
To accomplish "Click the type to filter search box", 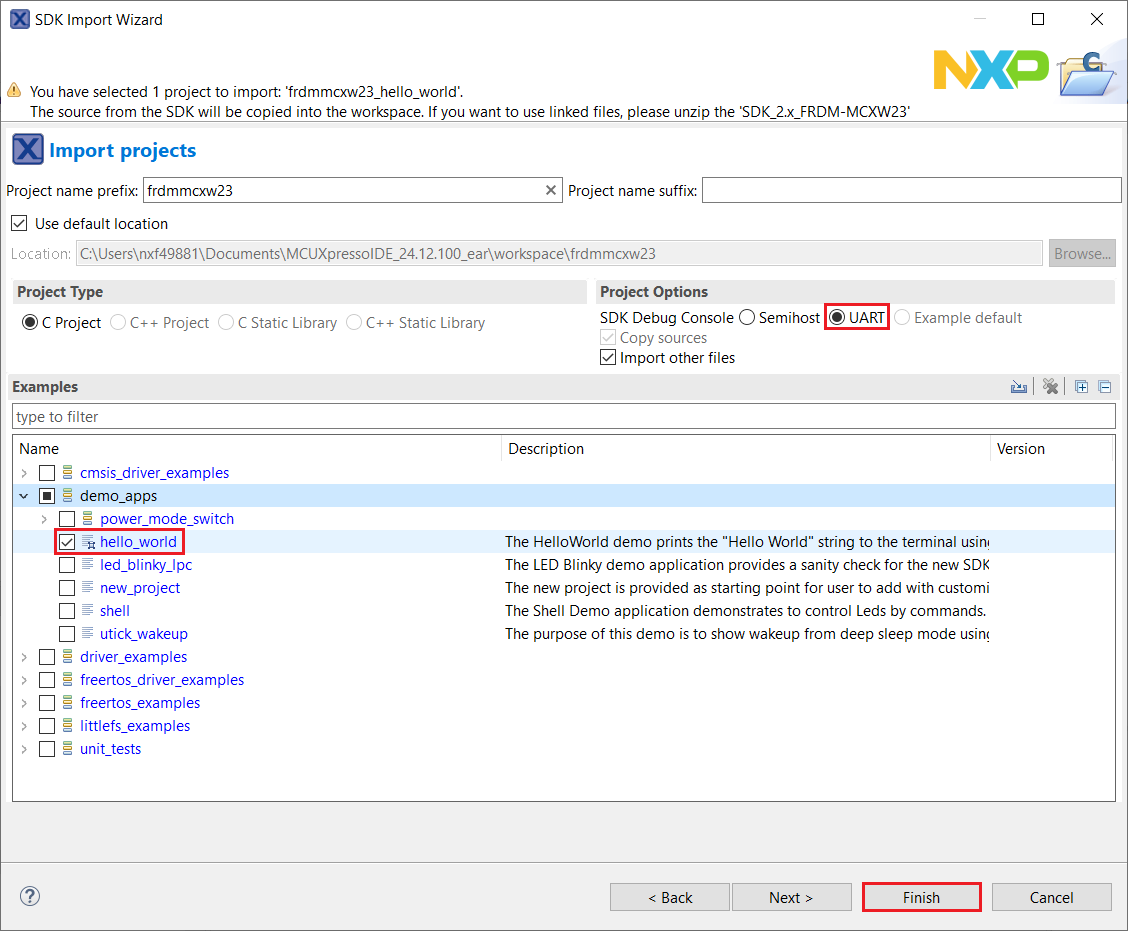I will [x=563, y=416].
